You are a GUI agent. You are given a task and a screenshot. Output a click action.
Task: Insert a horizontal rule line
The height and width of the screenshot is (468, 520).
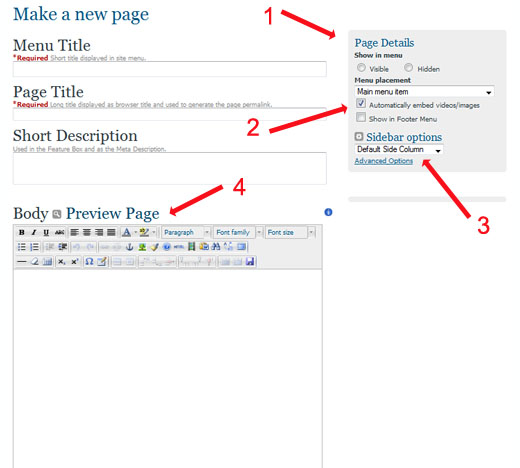22,262
